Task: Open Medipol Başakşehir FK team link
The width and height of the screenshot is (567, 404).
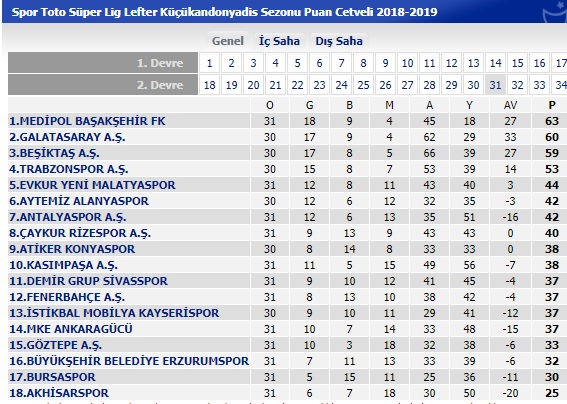Action: [x=87, y=121]
